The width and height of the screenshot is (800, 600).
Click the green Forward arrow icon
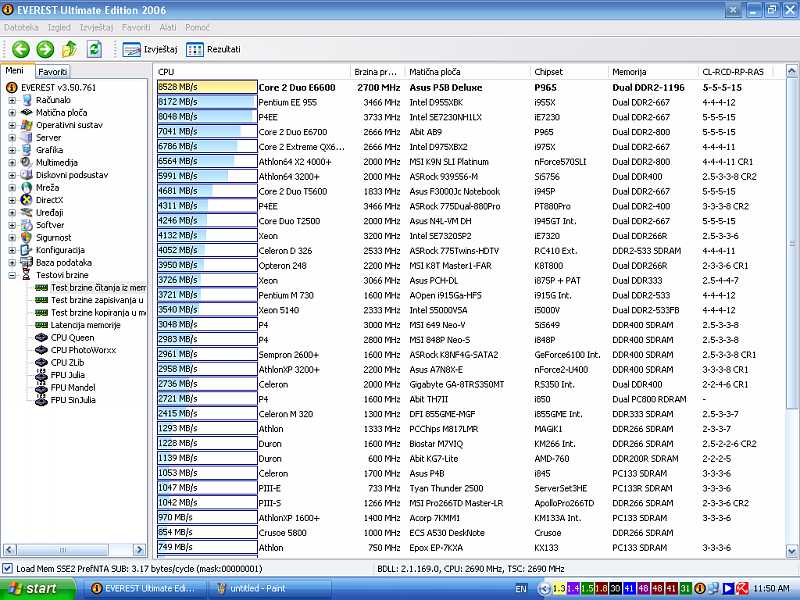(x=45, y=49)
